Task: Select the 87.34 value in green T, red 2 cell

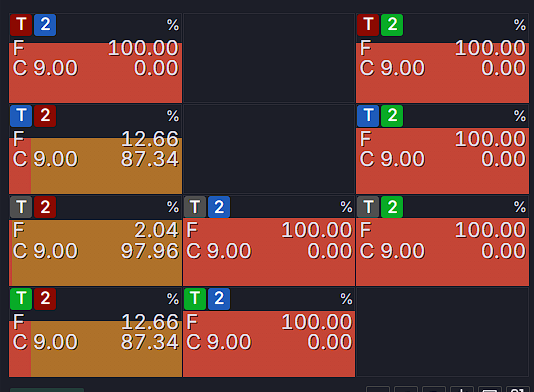Action: pyautogui.click(x=150, y=342)
